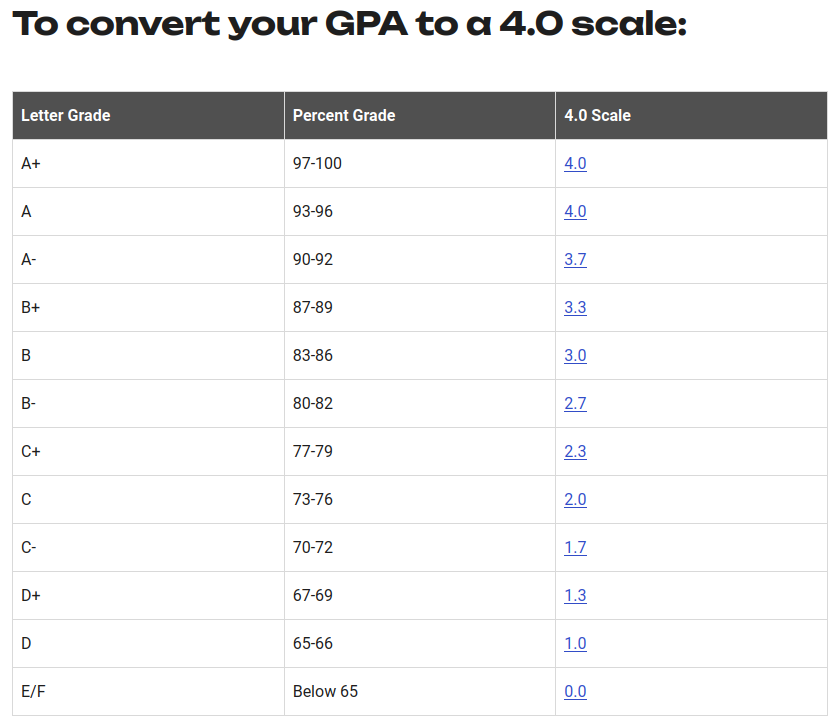Open the 1.0 scale link
Screen dimensions: 838x725
(x=575, y=644)
